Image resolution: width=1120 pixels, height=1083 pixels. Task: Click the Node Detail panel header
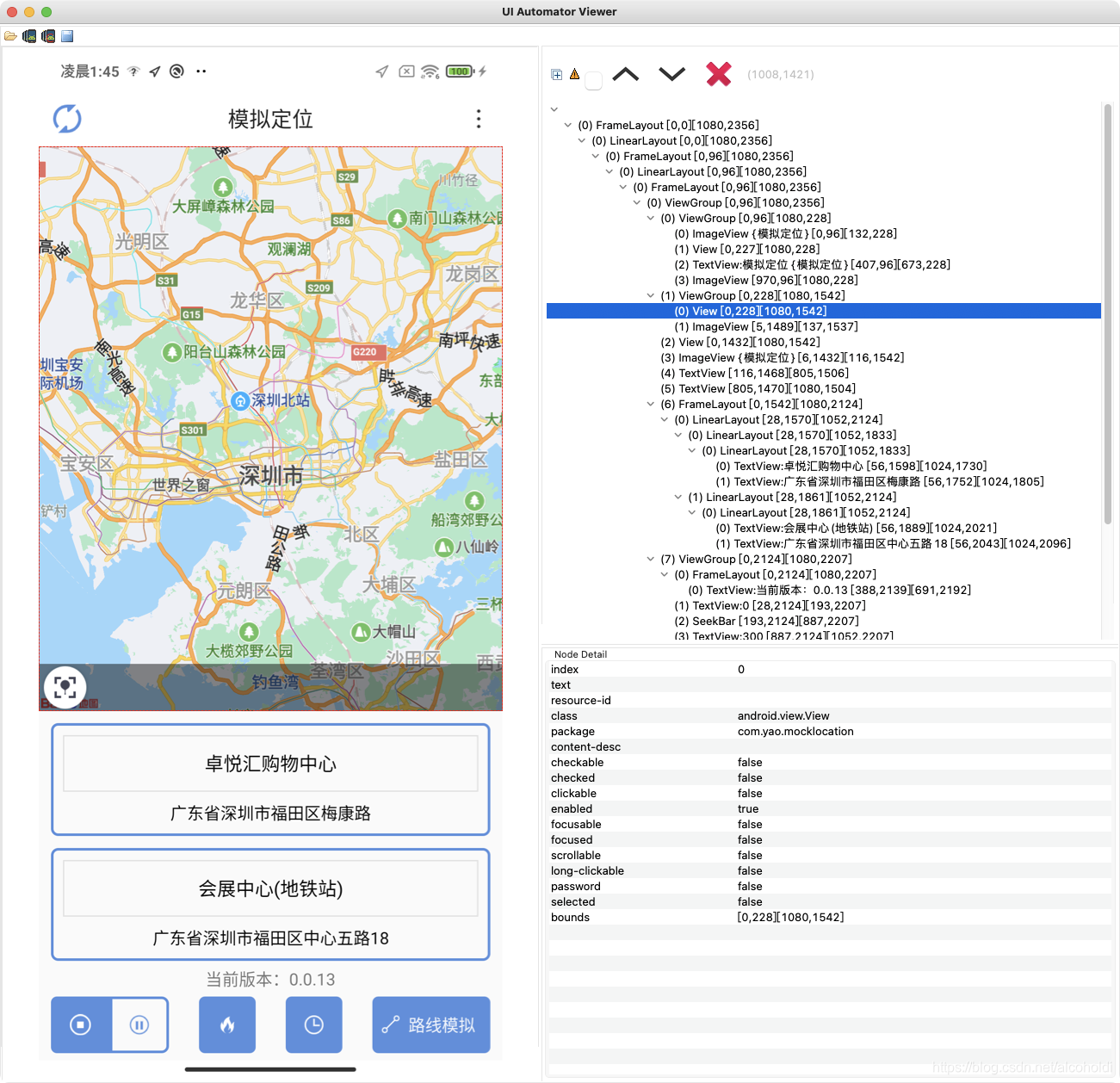tap(580, 654)
